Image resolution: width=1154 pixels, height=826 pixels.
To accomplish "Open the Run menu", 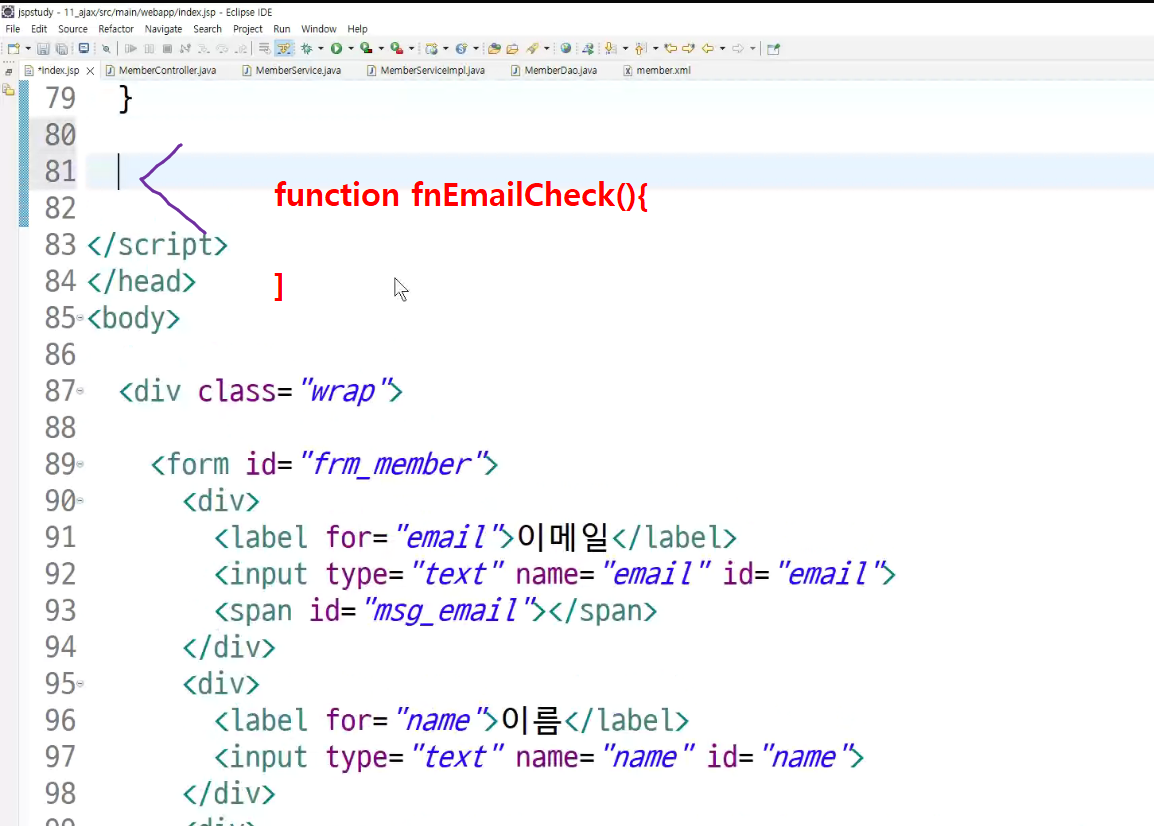I will tap(282, 29).
